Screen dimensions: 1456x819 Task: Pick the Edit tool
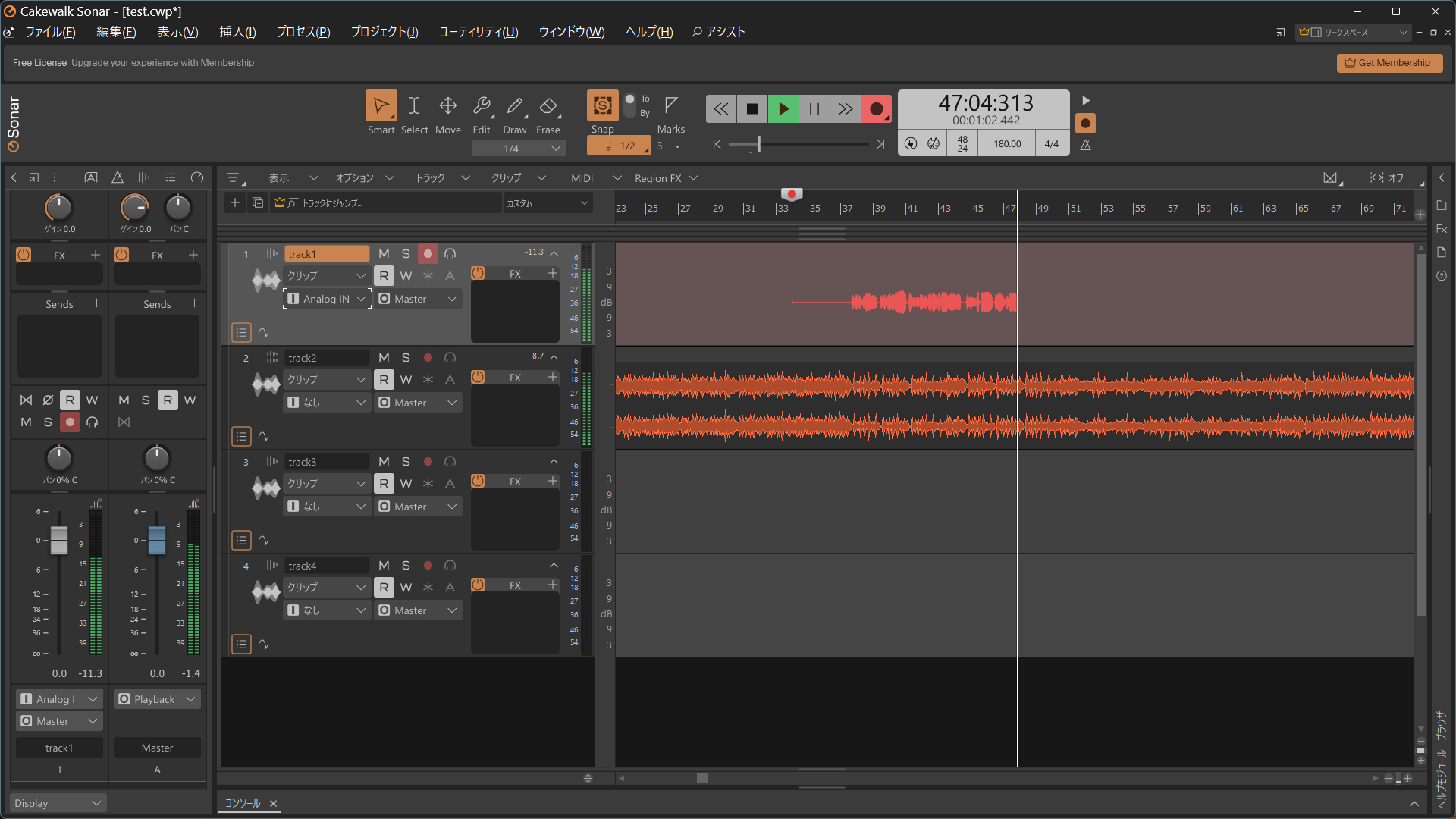click(482, 106)
